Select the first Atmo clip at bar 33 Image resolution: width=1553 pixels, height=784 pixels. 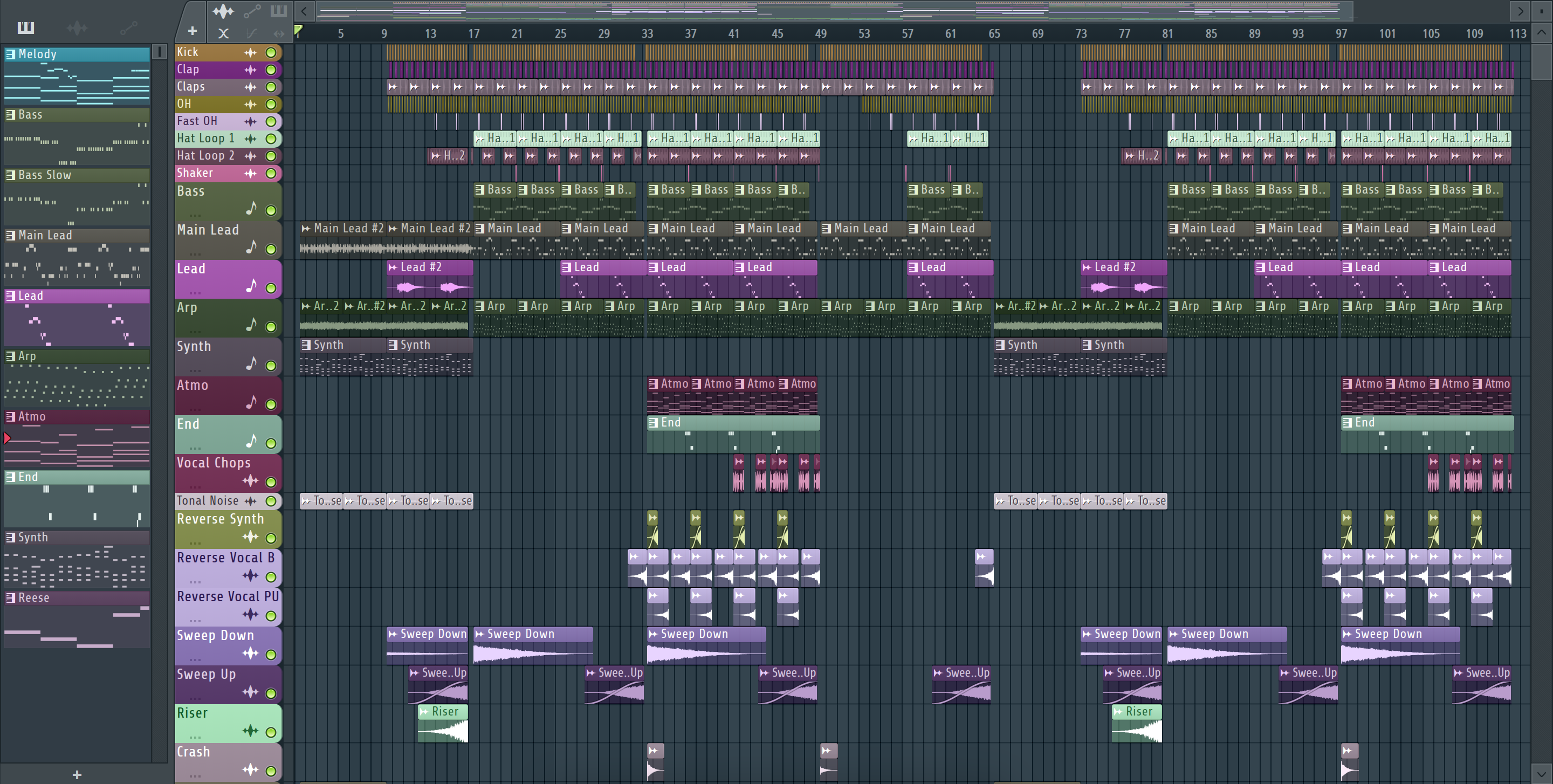coord(668,395)
